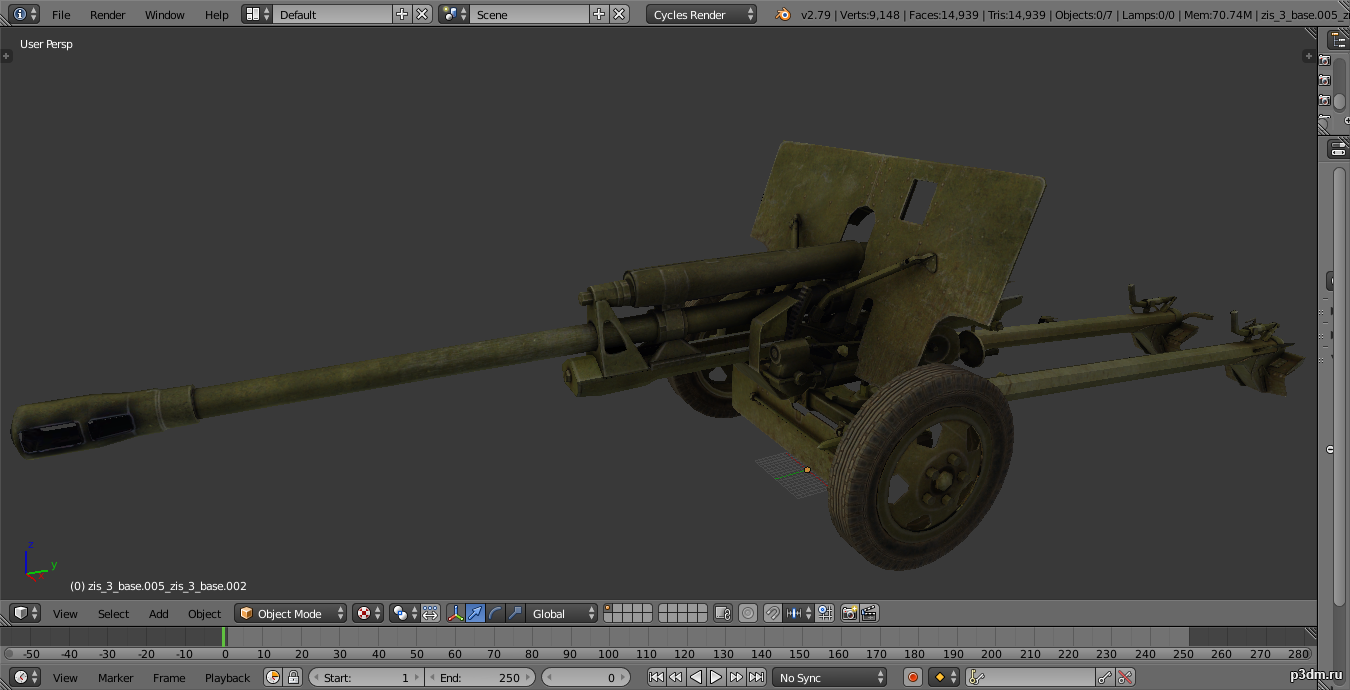Open the Info editor type selector
Image resolution: width=1350 pixels, height=690 pixels.
point(22,14)
